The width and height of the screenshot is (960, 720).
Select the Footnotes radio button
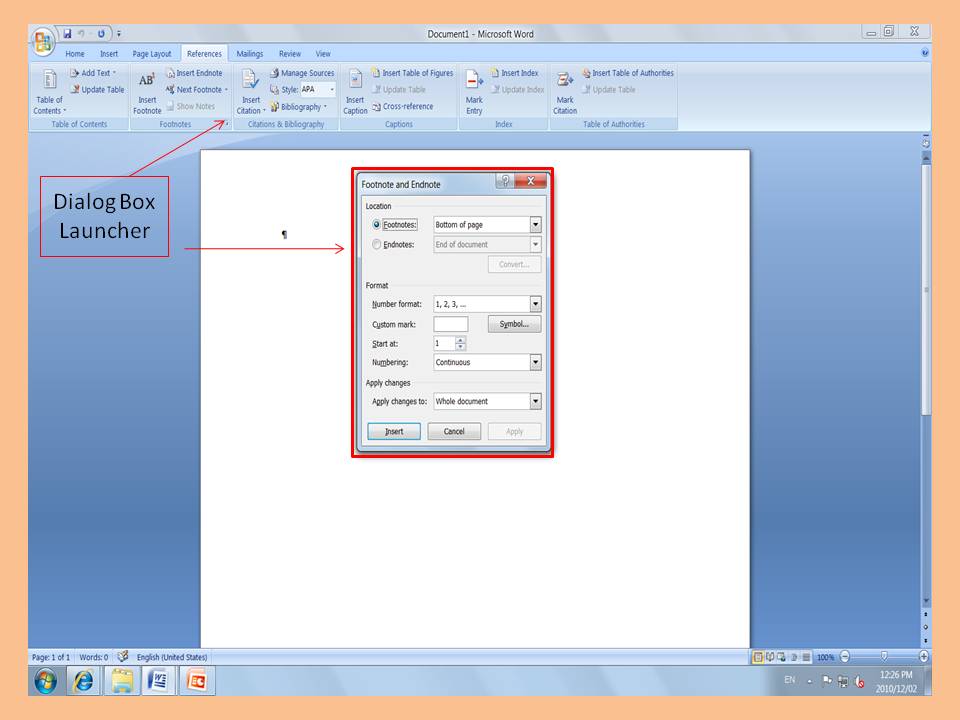376,225
